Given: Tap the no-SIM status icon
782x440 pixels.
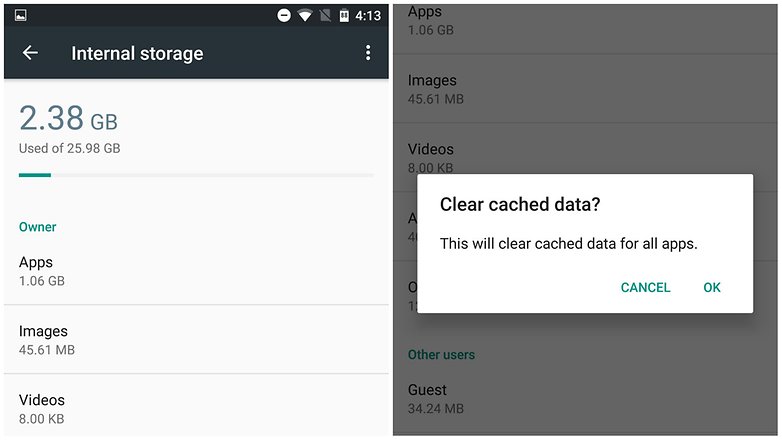Looking at the screenshot, I should pyautogui.click(x=325, y=15).
